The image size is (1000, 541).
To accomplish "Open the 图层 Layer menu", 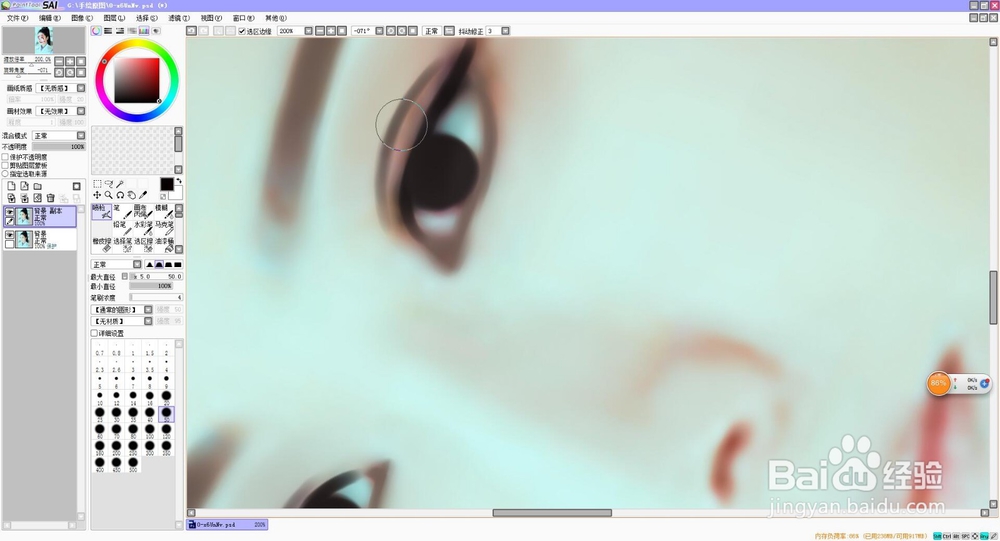I will (114, 18).
